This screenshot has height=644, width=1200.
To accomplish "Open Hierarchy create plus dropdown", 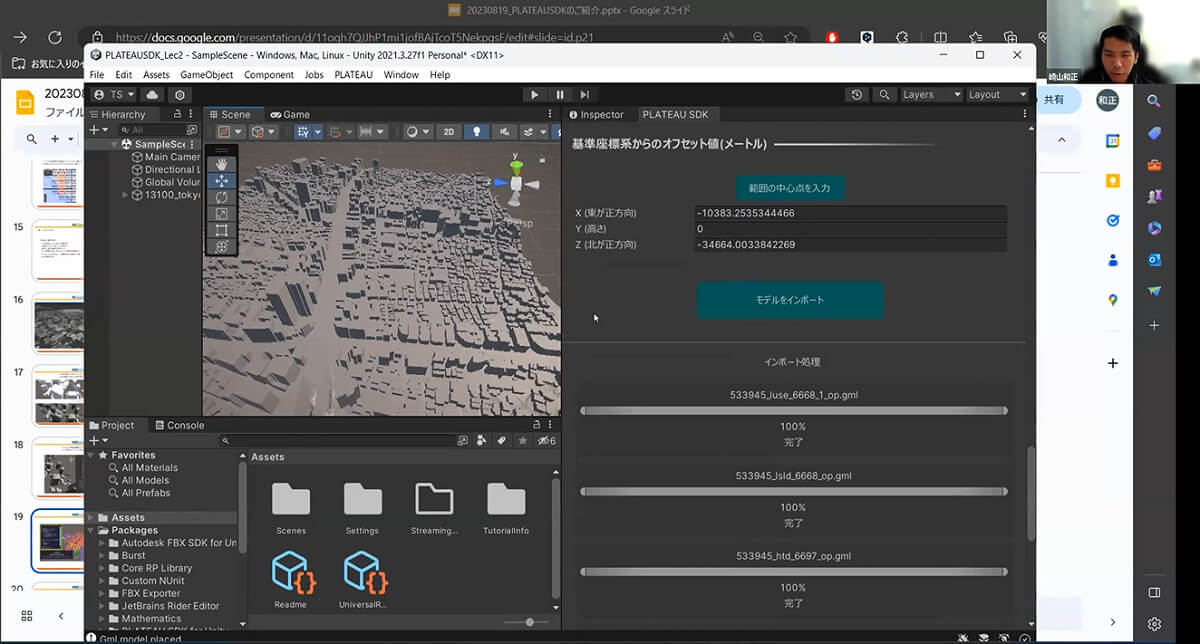I will pos(99,130).
